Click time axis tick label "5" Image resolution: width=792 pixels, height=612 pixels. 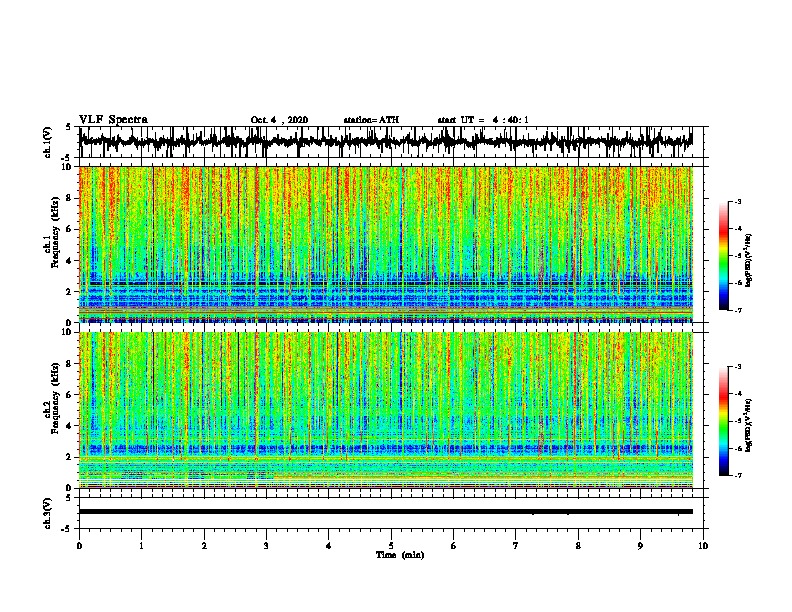point(391,545)
